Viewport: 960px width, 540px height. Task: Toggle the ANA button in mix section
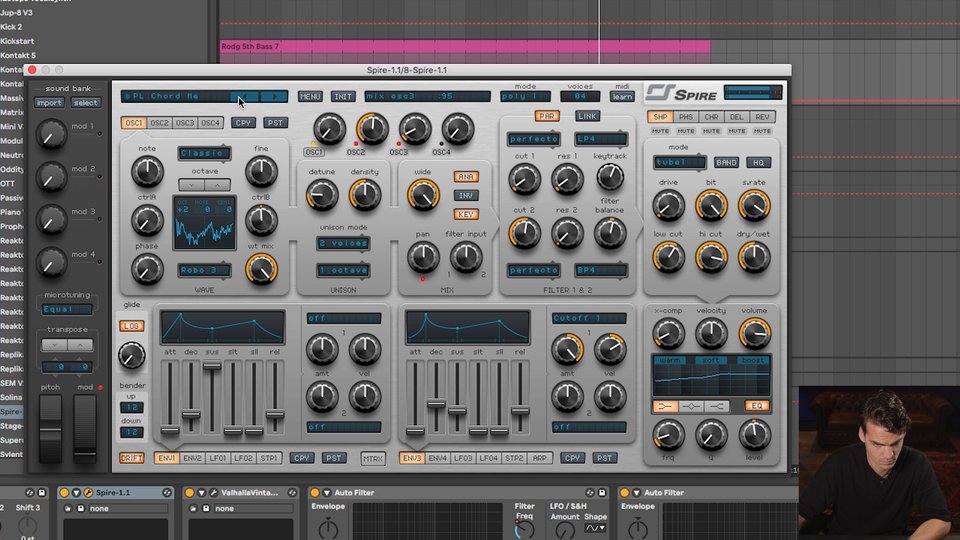466,176
